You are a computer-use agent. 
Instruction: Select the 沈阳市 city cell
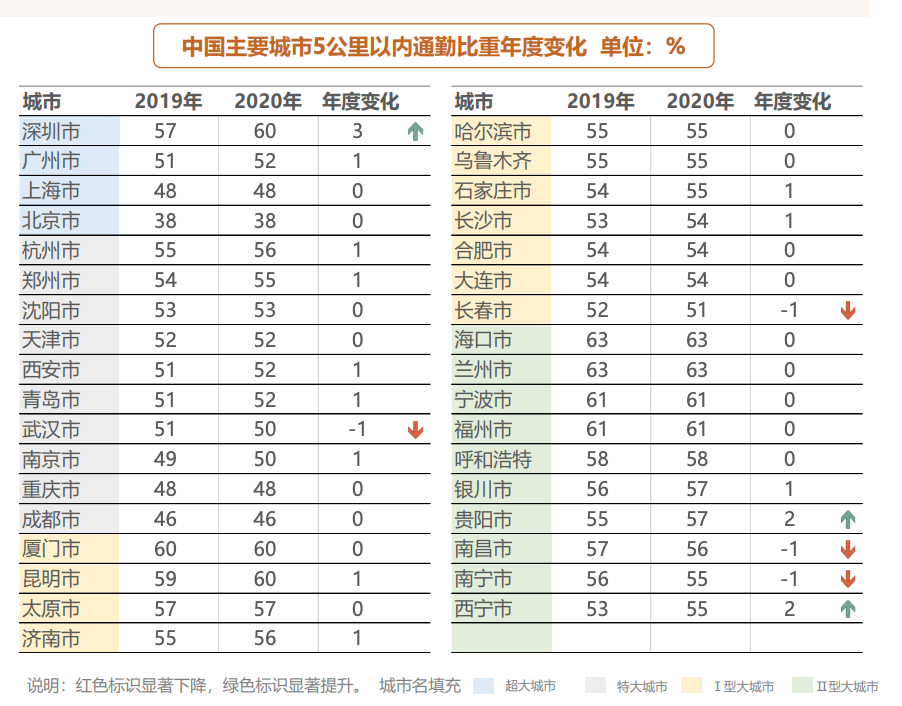click(69, 310)
